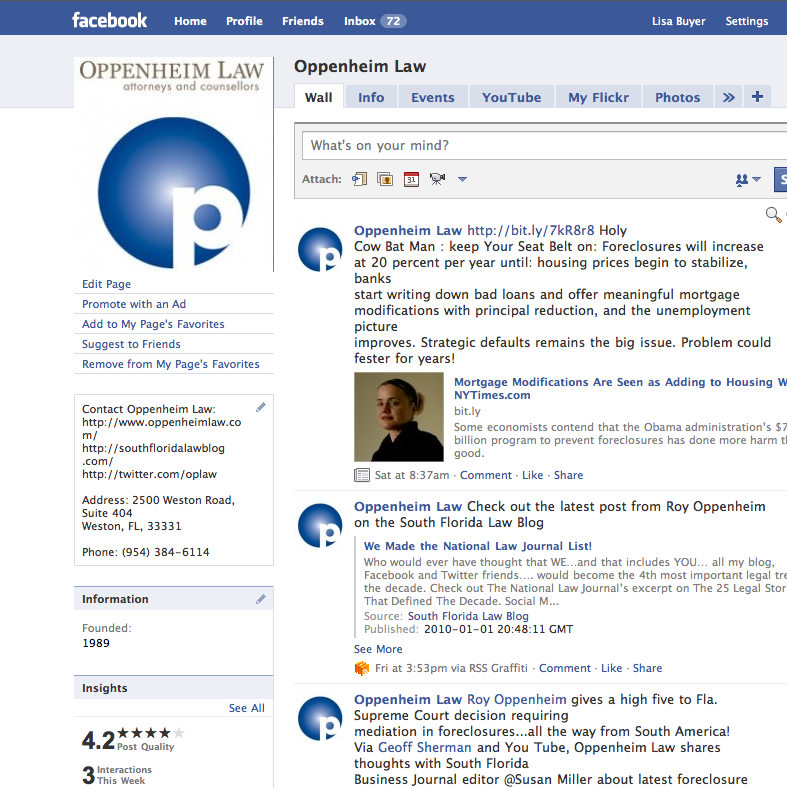Screen dimensions: 787x788
Task: Edit Information section with pencil icon
Action: (x=260, y=599)
